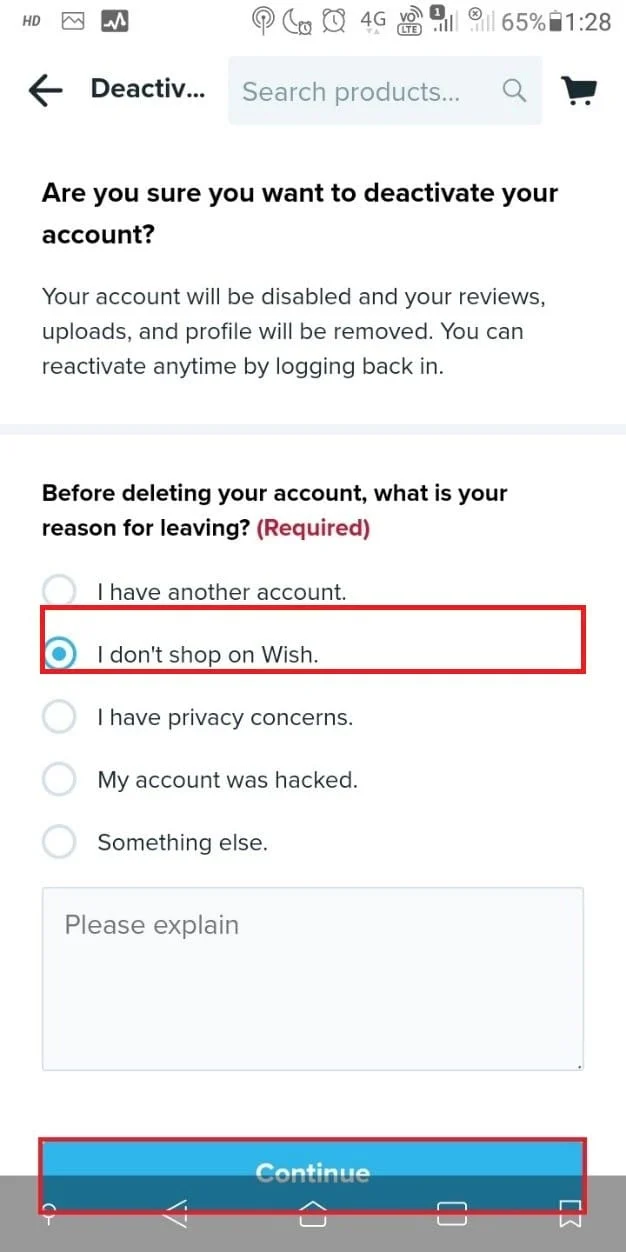The height and width of the screenshot is (1252, 626).
Task: Tap the alarm clock status icon
Action: pos(334,20)
